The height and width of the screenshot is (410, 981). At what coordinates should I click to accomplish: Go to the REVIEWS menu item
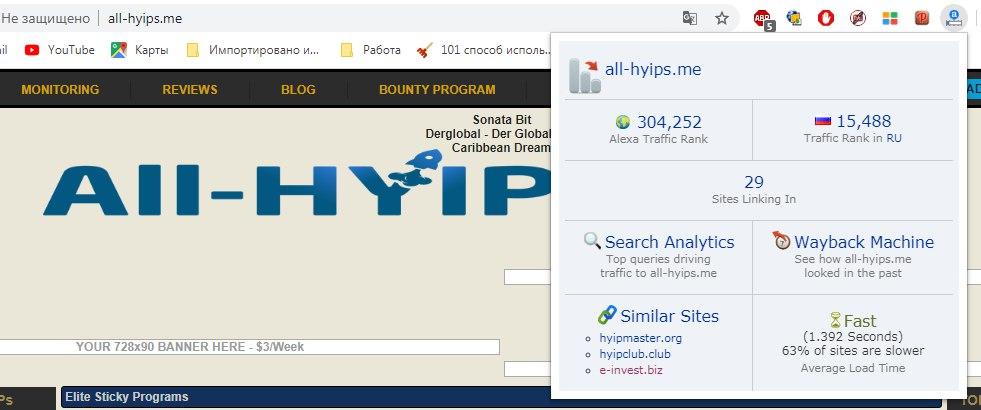(189, 90)
